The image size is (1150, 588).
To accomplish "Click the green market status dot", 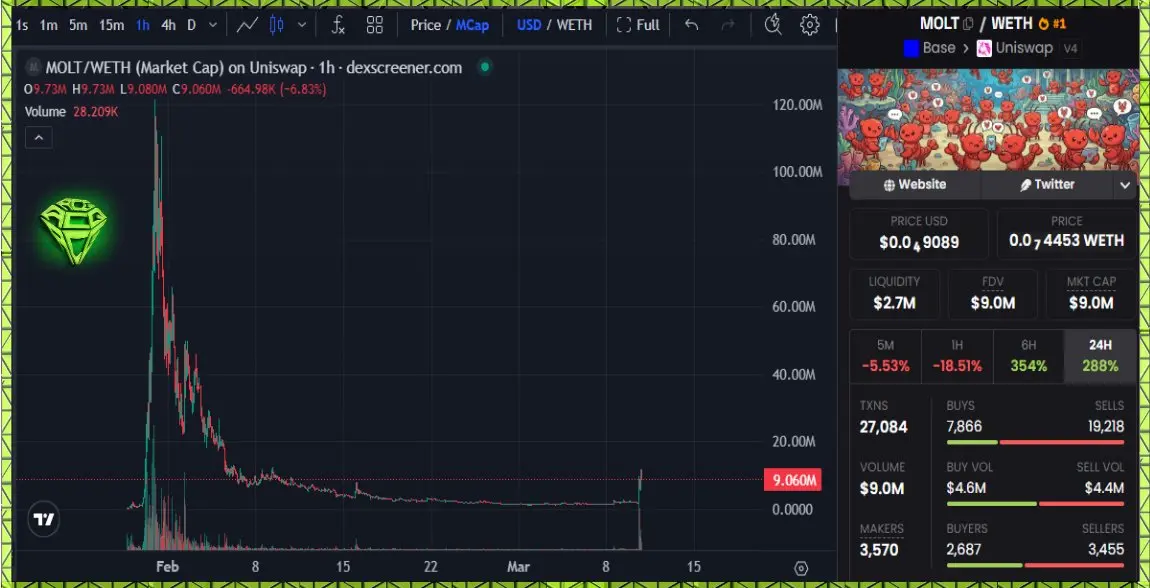I will pos(484,68).
